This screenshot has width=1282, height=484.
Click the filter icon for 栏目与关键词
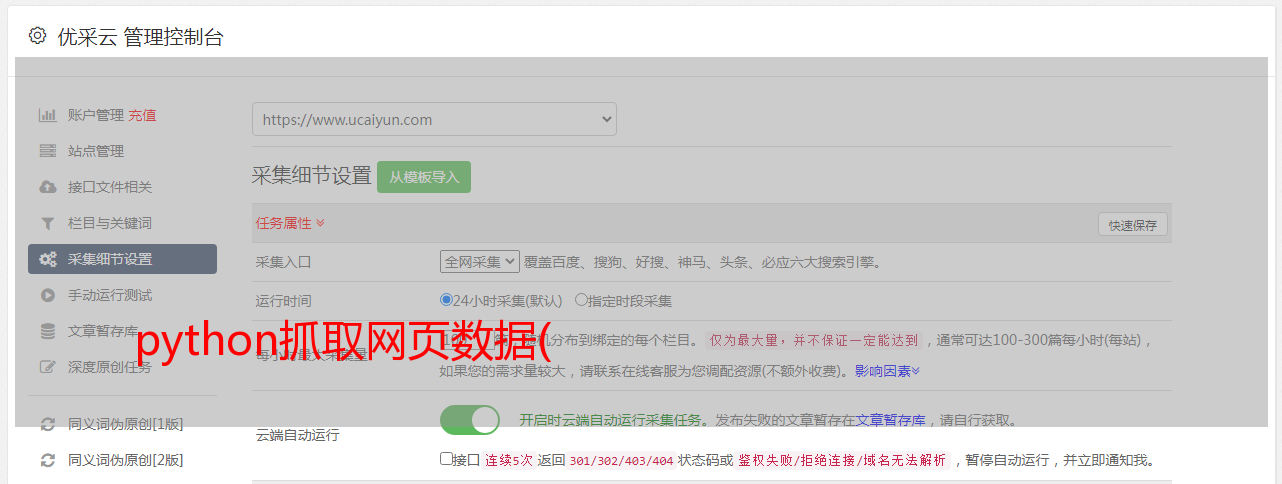[47, 223]
